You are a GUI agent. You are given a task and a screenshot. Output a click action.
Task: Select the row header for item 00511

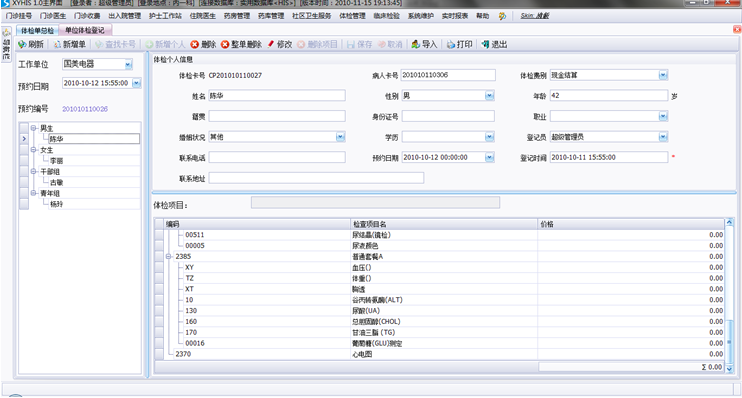point(159,235)
